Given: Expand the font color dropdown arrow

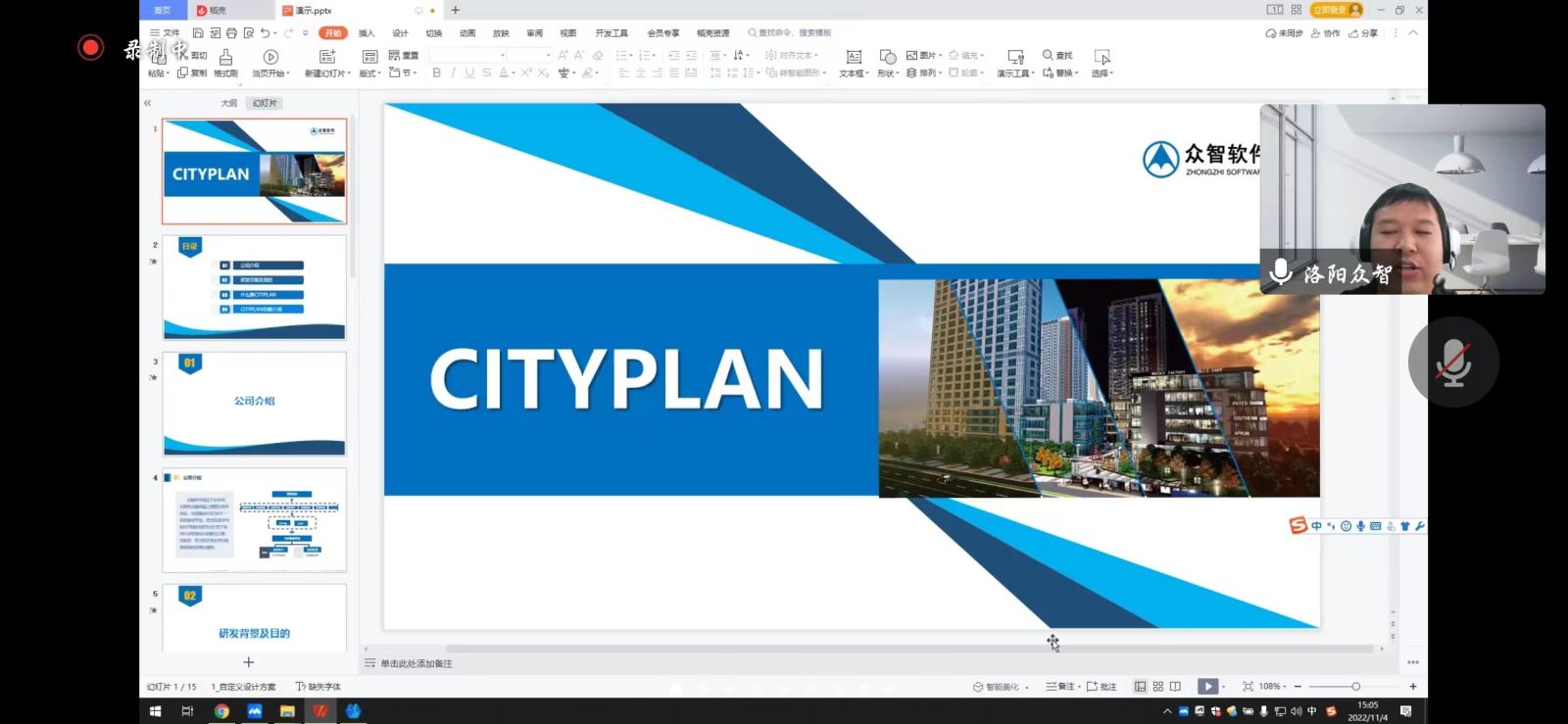Looking at the screenshot, I should pyautogui.click(x=514, y=73).
